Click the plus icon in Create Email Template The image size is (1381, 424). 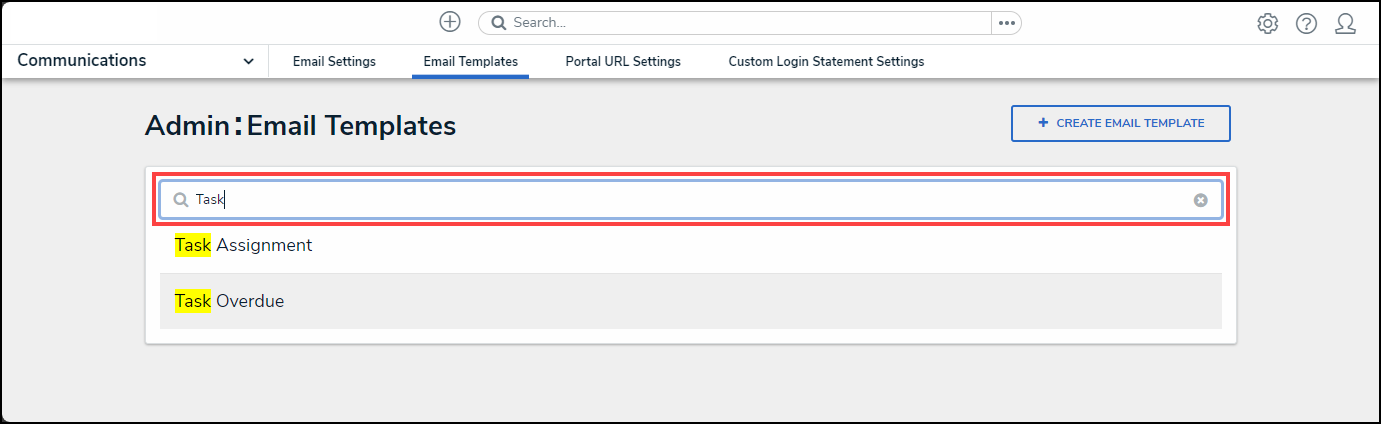click(1043, 123)
